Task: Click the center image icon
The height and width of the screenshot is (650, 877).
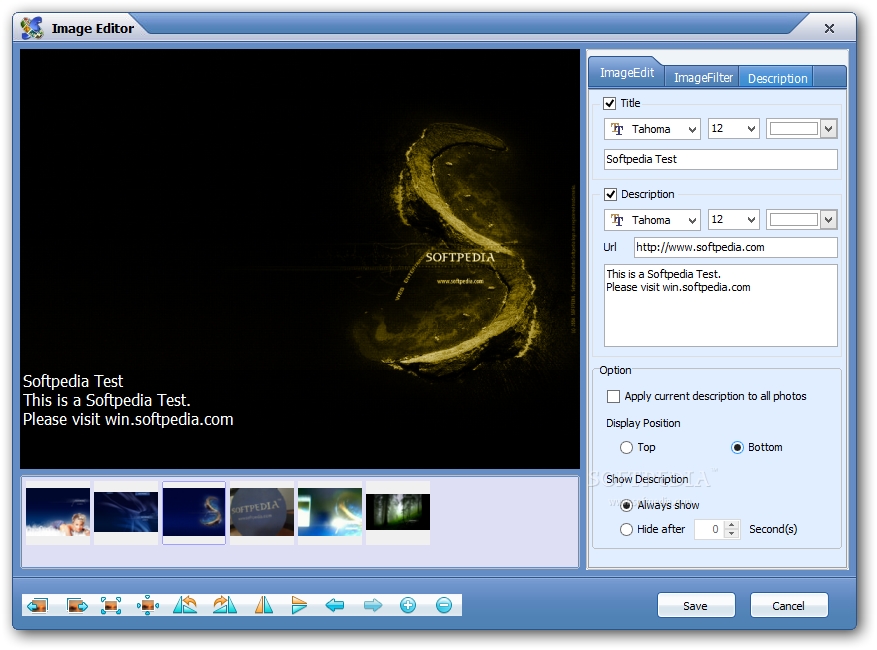Action: (x=148, y=605)
